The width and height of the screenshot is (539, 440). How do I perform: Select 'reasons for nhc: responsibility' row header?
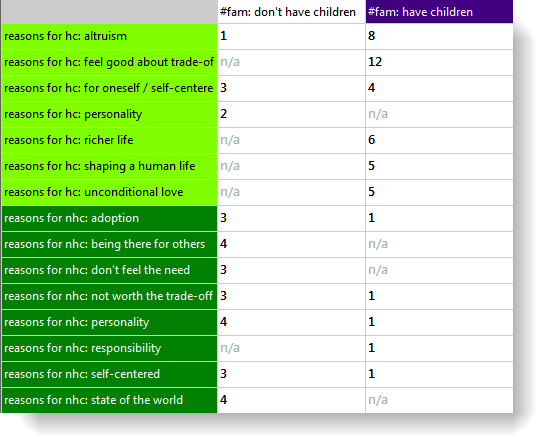pyautogui.click(x=110, y=348)
